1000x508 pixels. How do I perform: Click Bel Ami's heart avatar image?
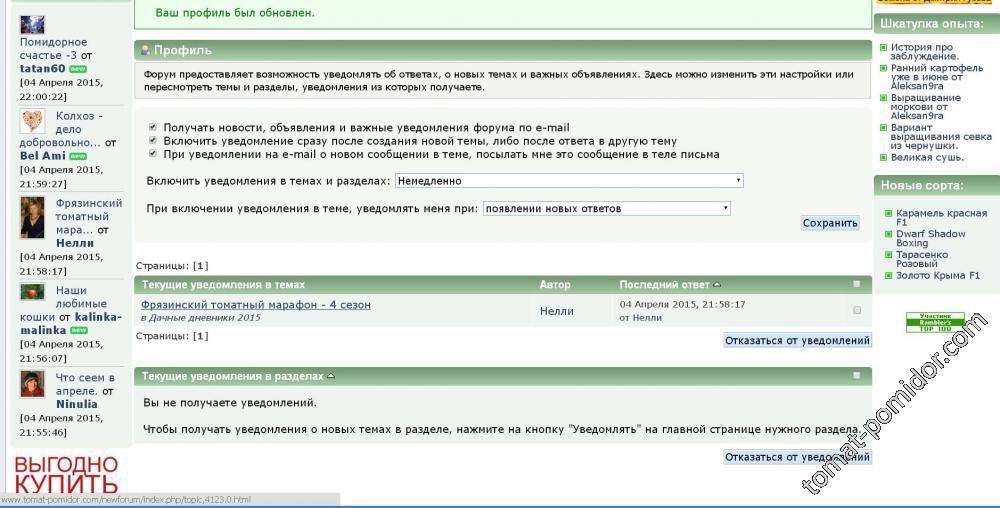[32, 121]
